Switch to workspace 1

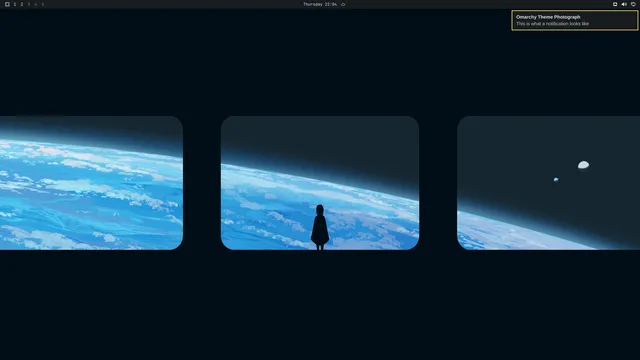point(15,4)
